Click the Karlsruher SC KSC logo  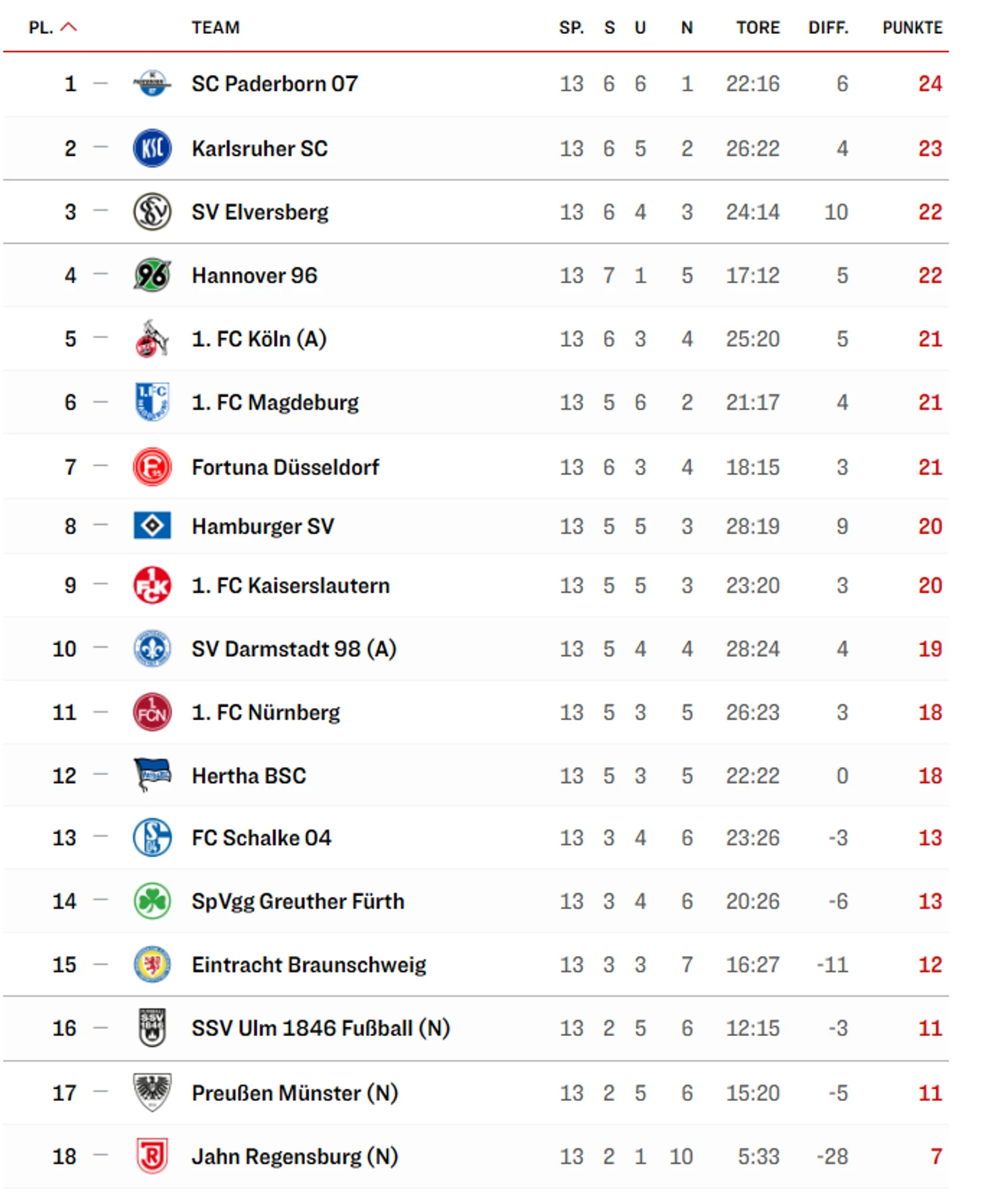(152, 148)
